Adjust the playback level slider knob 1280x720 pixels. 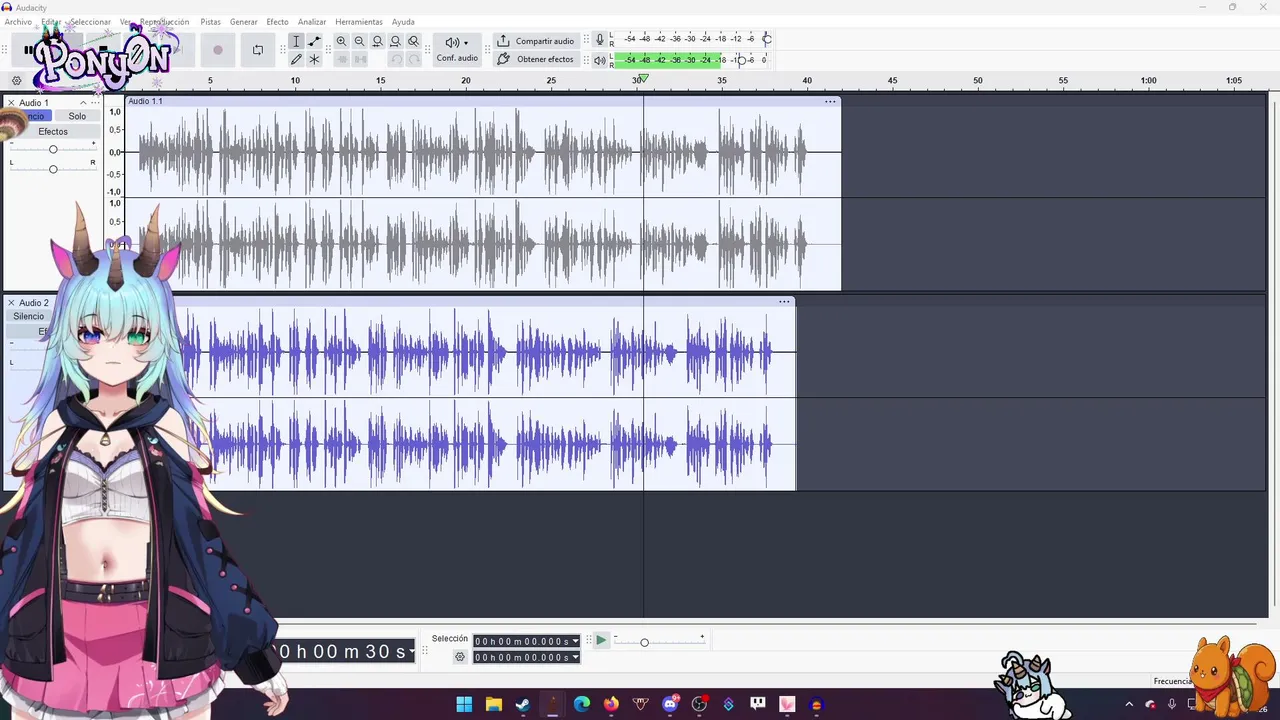pos(740,60)
